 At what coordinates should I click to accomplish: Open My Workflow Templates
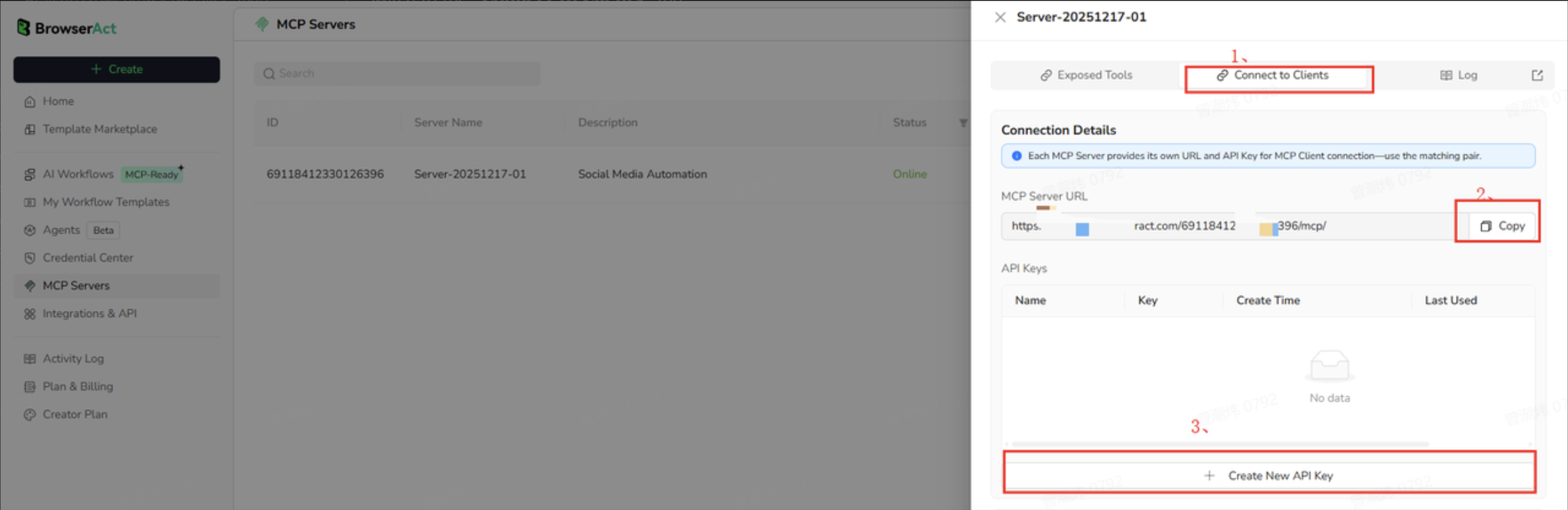(x=105, y=202)
